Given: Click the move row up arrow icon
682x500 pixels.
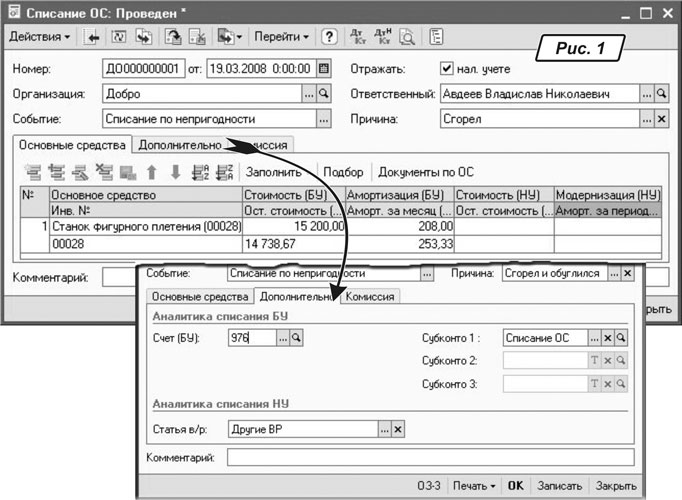Looking at the screenshot, I should 153,171.
